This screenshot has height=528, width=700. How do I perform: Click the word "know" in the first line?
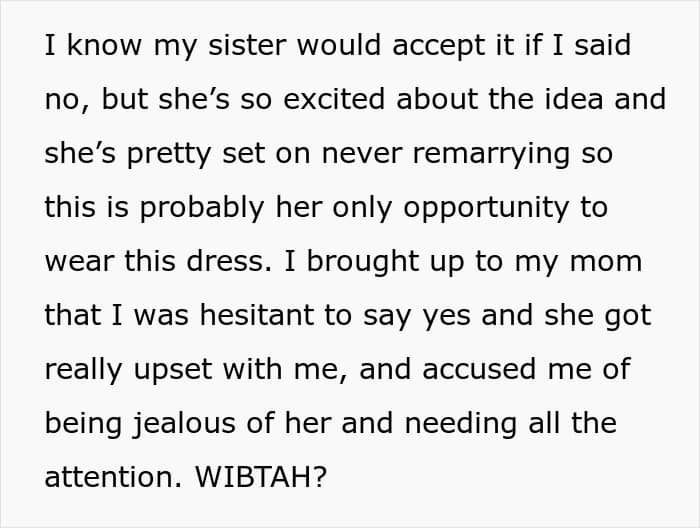(x=104, y=45)
